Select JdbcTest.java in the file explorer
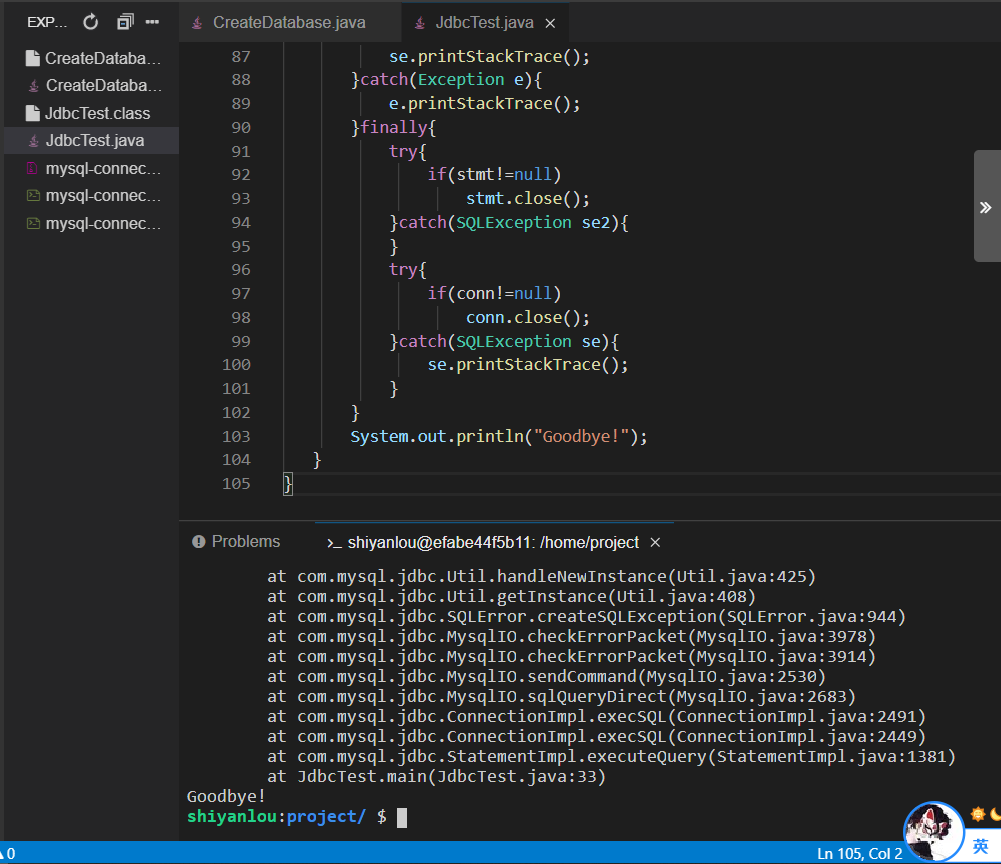The height and width of the screenshot is (864, 1001). pos(91,140)
